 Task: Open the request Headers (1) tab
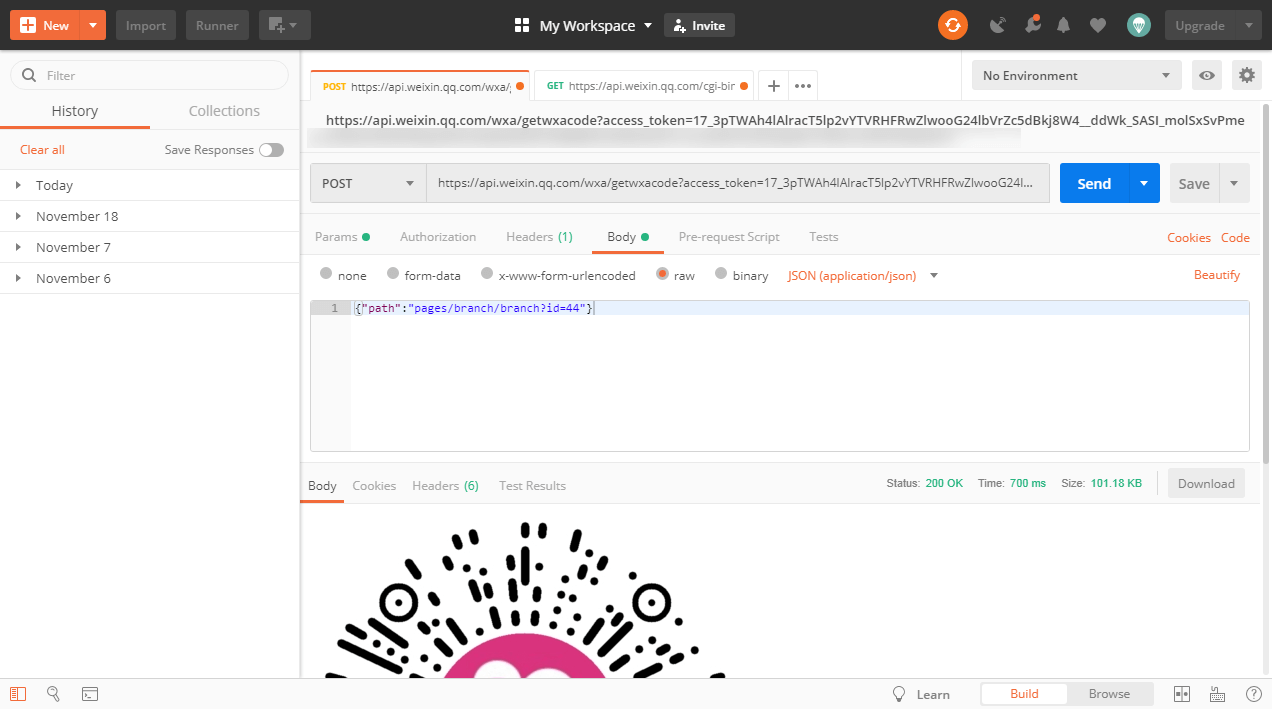coord(539,237)
